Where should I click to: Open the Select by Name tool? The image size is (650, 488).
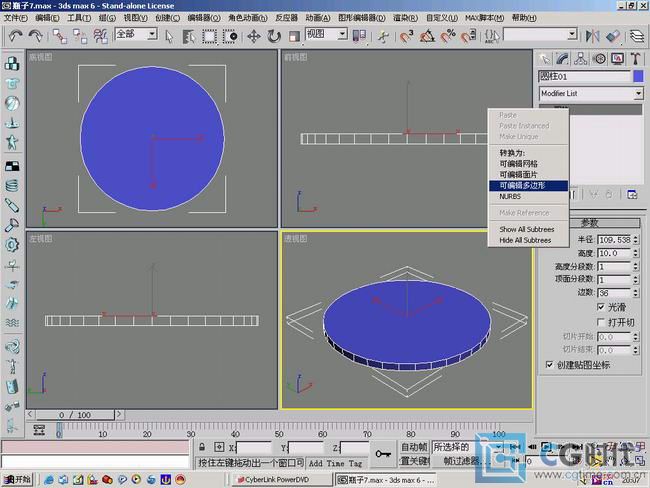[189, 36]
